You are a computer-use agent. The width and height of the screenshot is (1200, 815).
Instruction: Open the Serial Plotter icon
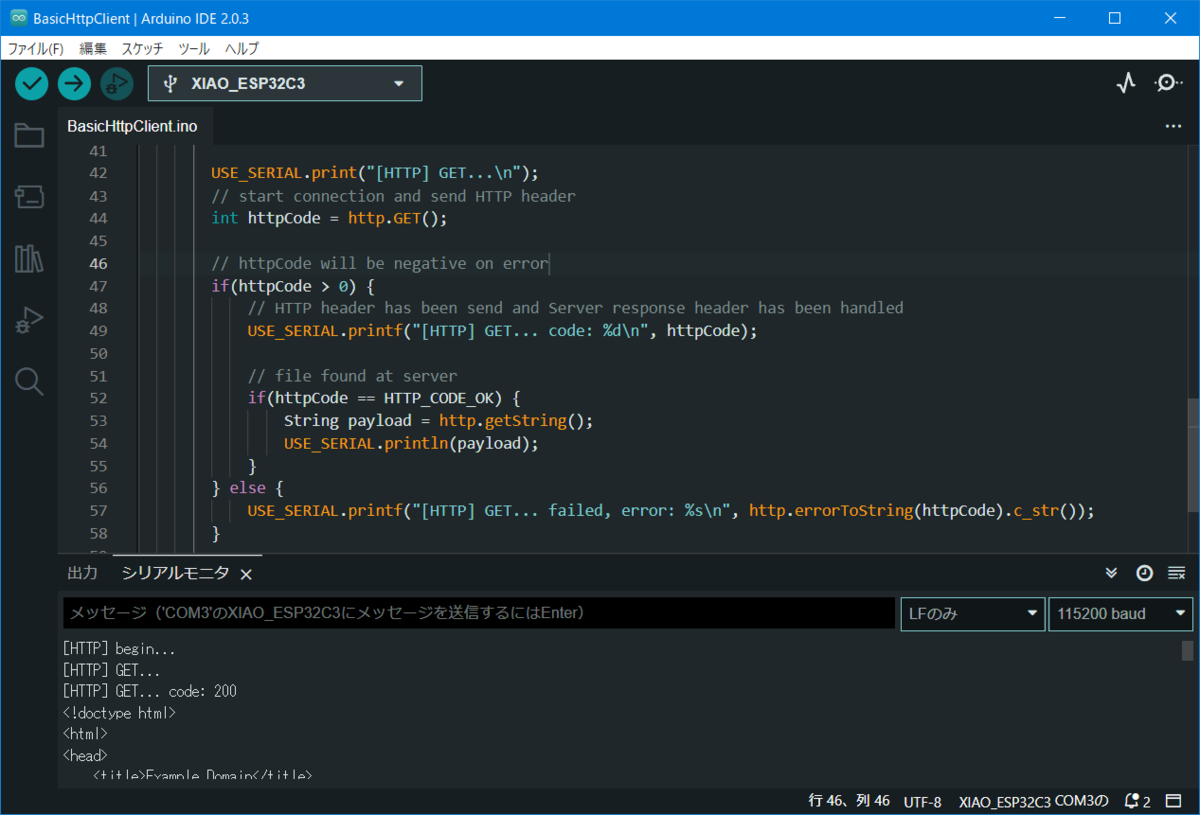coord(1126,83)
